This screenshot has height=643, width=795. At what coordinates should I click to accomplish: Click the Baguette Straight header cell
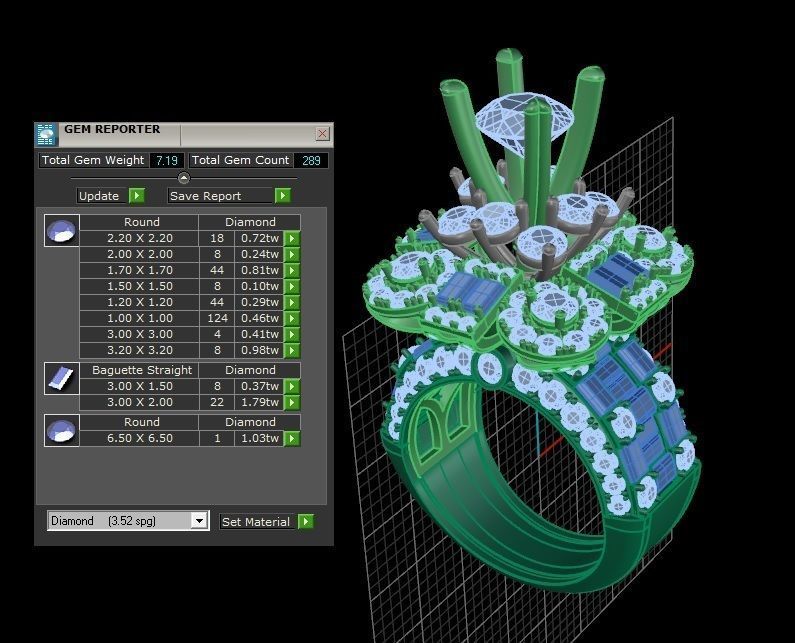[x=139, y=370]
